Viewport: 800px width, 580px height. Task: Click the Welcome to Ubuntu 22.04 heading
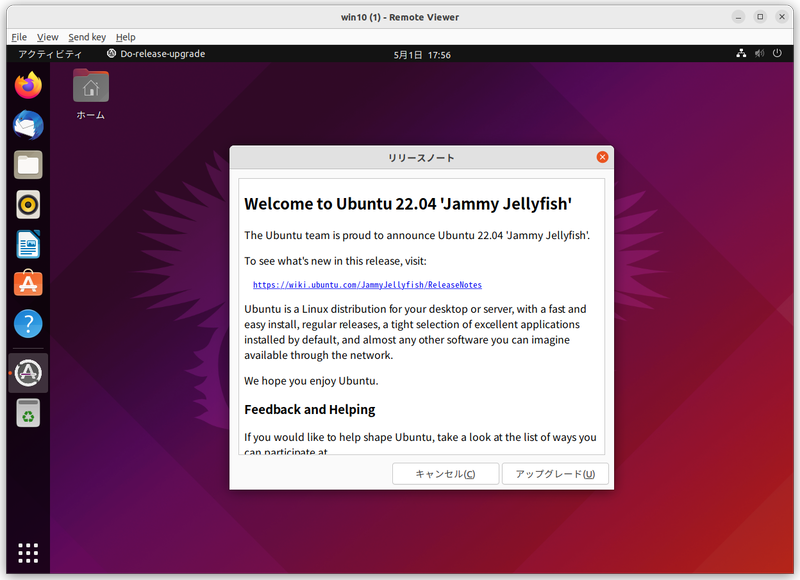tap(408, 204)
